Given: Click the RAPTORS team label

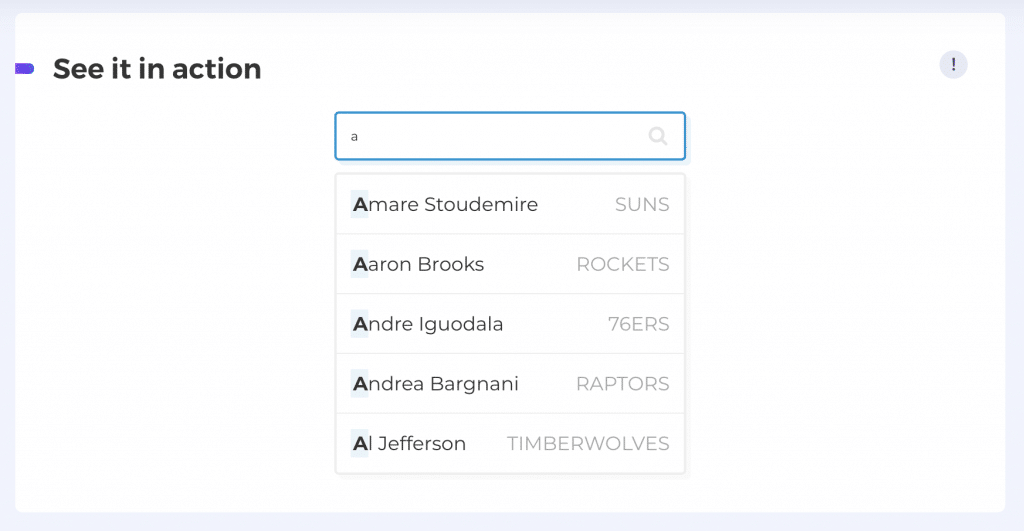Looking at the screenshot, I should coord(622,383).
